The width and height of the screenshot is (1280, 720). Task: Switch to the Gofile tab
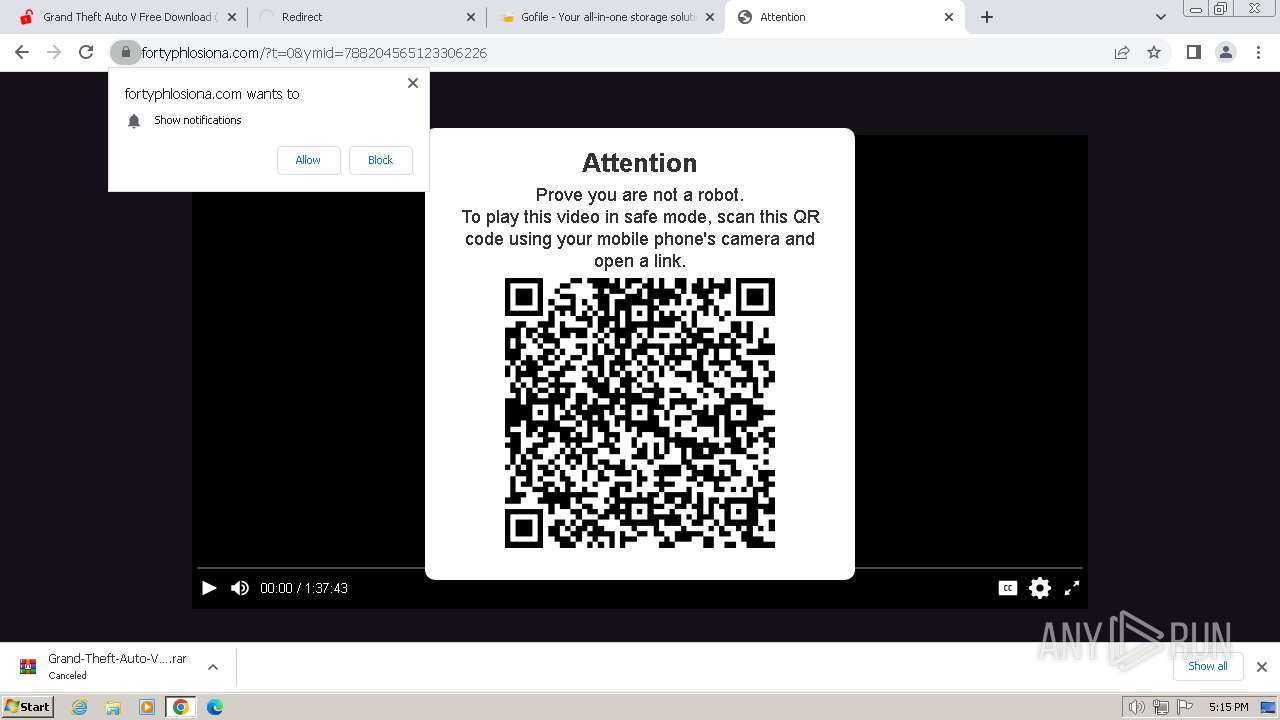(x=605, y=17)
